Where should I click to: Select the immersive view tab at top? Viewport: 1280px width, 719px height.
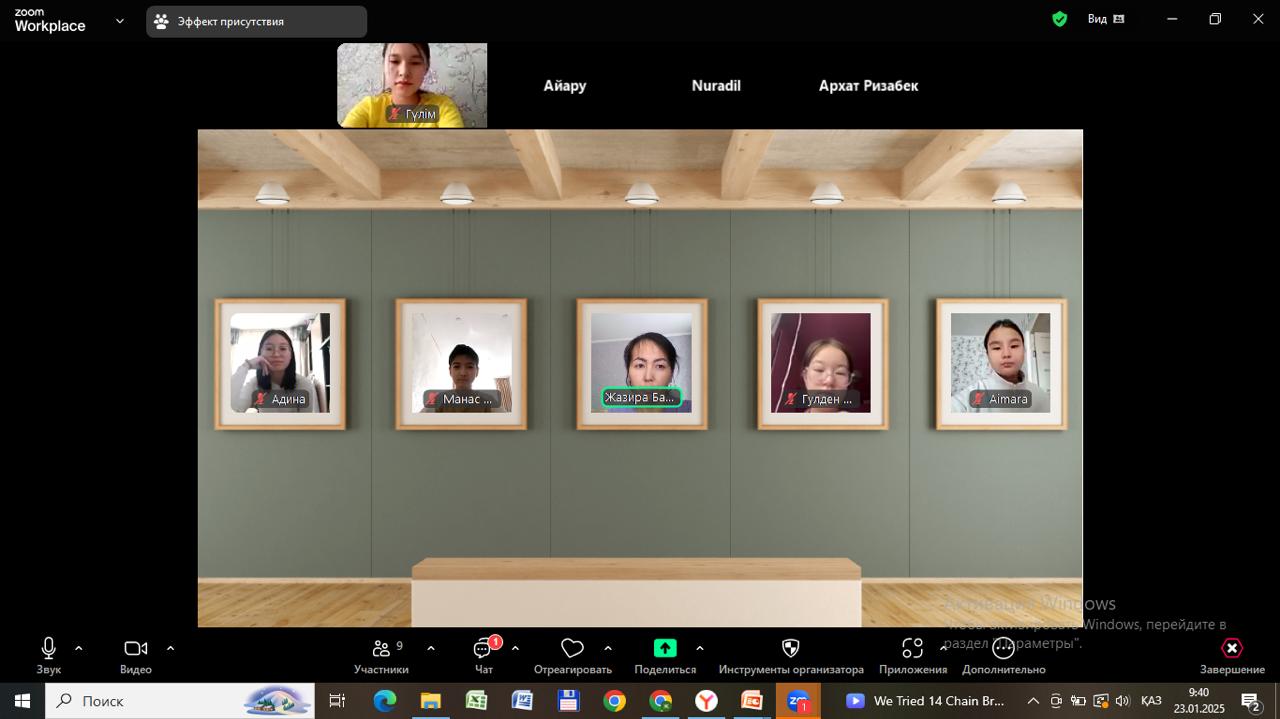256,21
